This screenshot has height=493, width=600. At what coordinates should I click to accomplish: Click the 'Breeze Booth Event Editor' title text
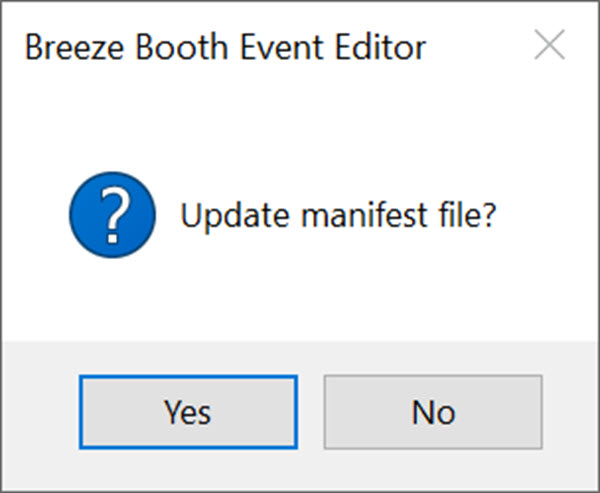pyautogui.click(x=225, y=47)
